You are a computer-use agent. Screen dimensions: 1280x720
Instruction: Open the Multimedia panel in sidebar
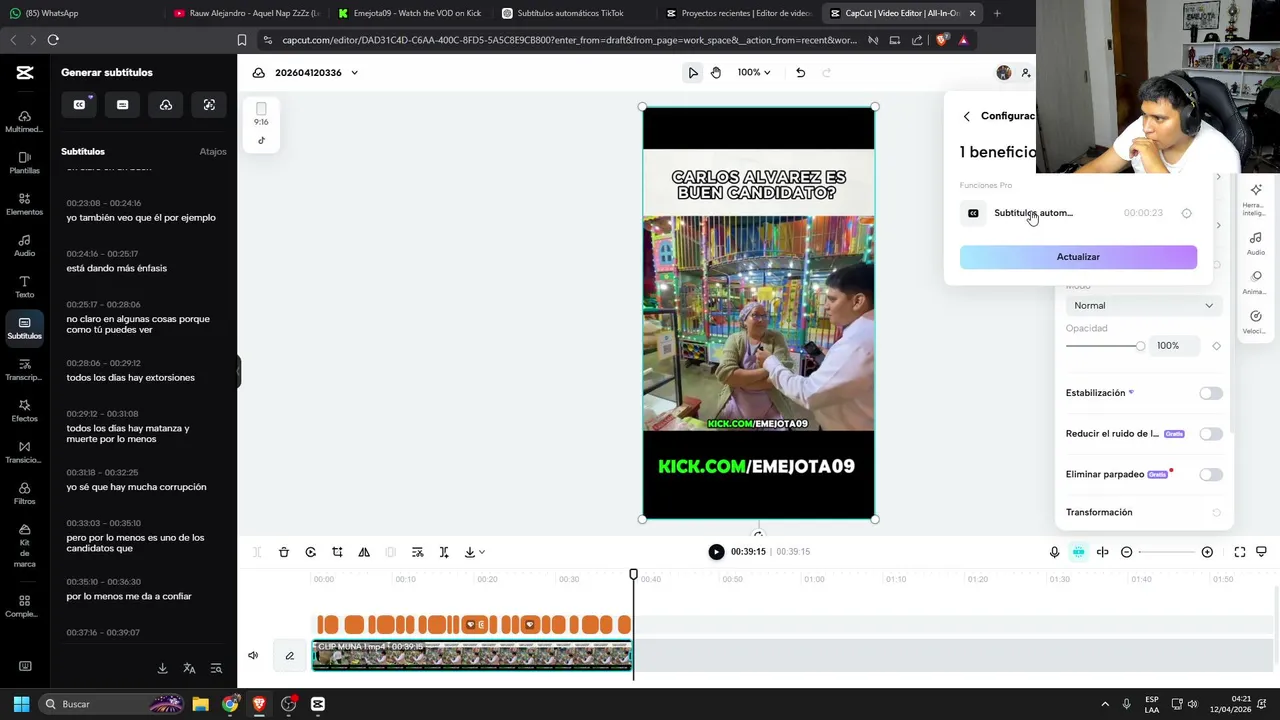coord(24,122)
